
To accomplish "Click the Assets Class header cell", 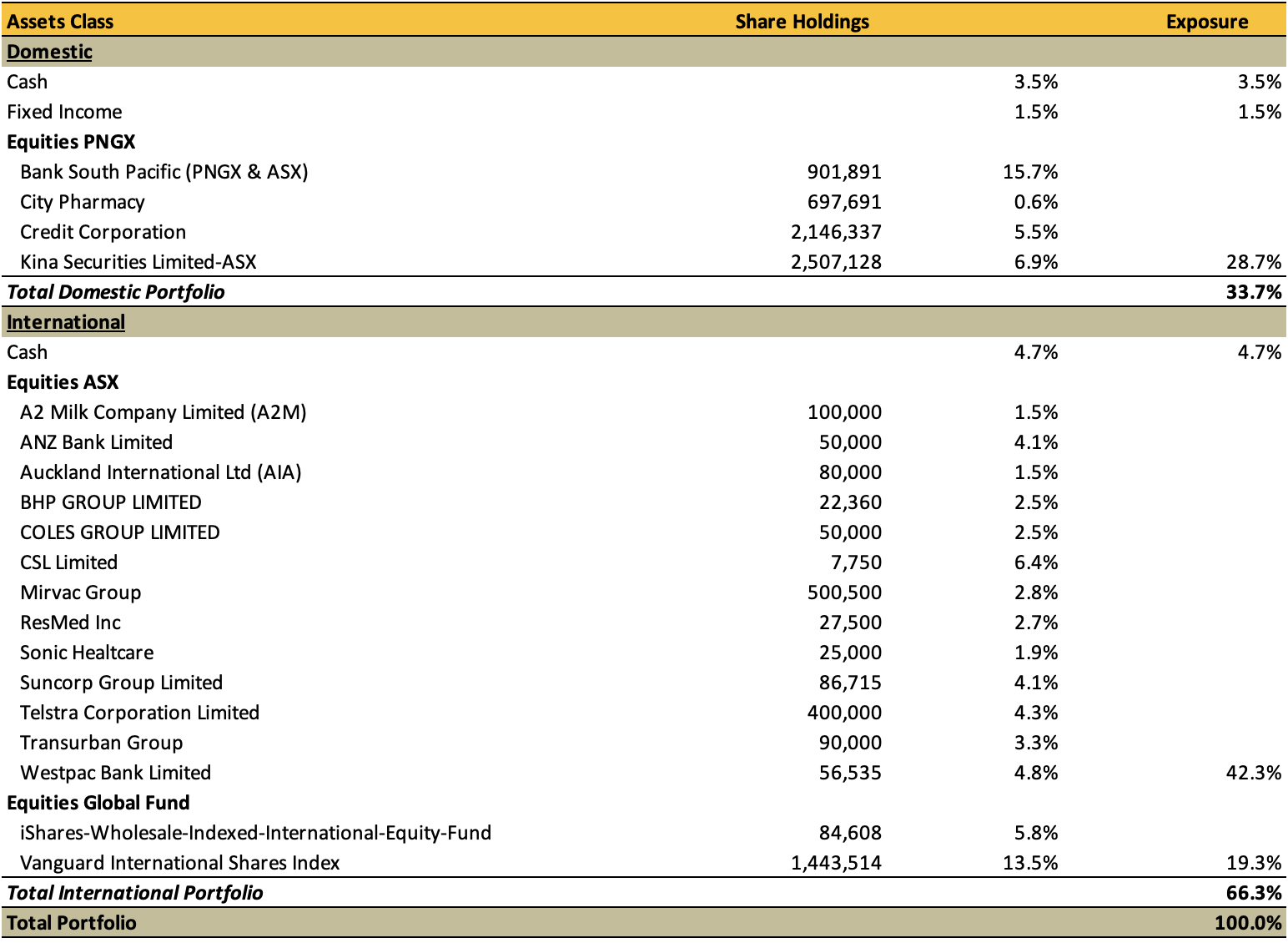I will [60, 22].
